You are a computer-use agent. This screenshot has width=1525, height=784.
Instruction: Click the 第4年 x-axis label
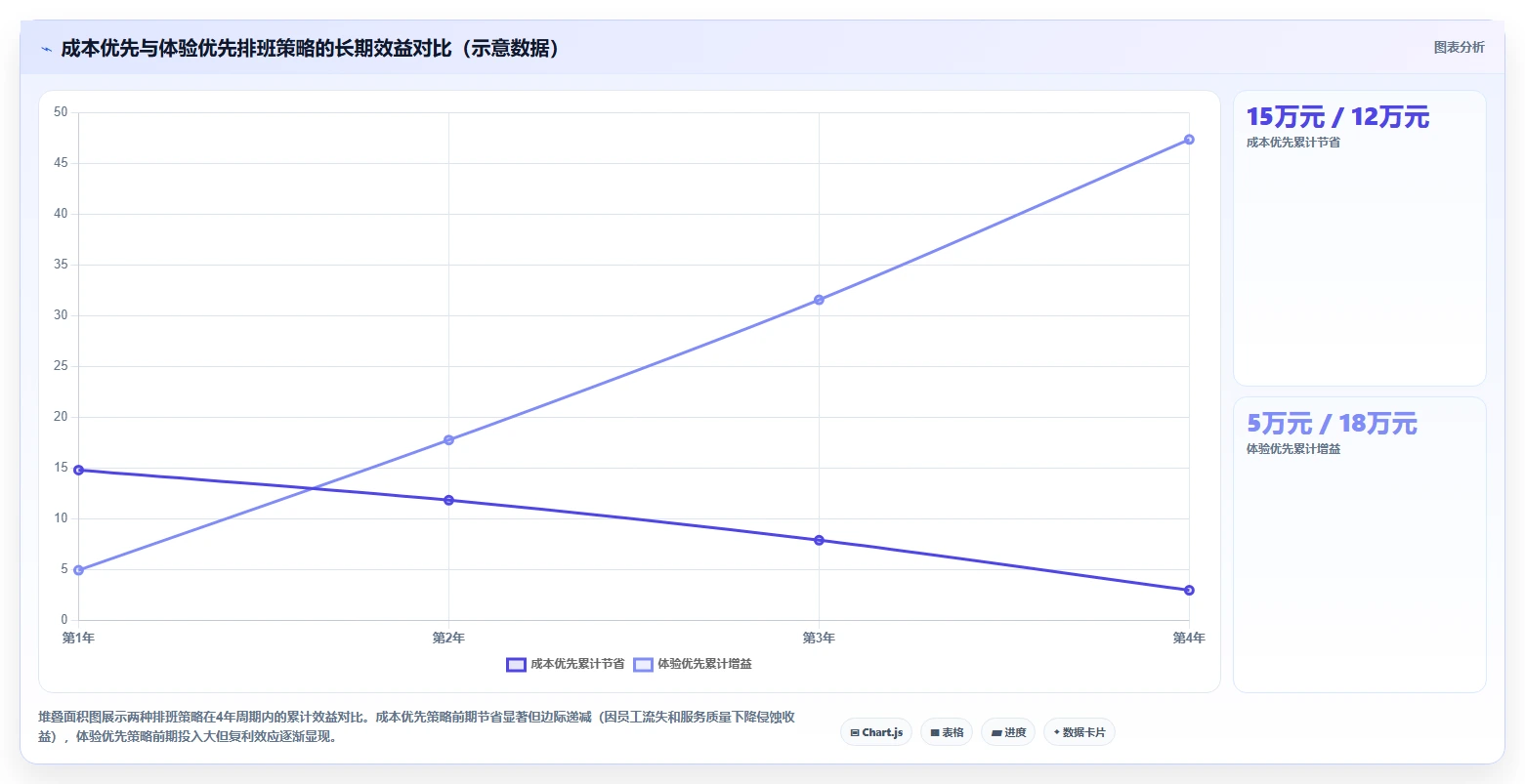click(x=1189, y=638)
